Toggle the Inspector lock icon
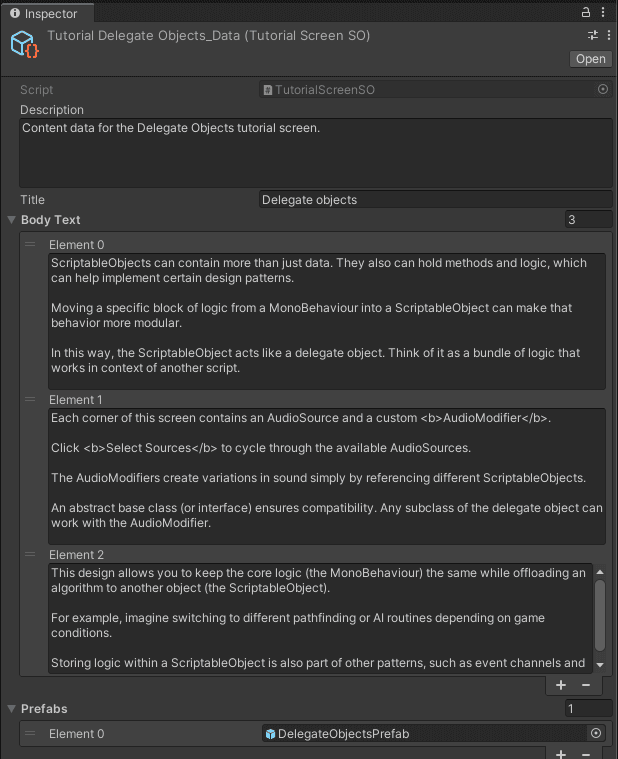The height and width of the screenshot is (759, 618). click(x=586, y=13)
